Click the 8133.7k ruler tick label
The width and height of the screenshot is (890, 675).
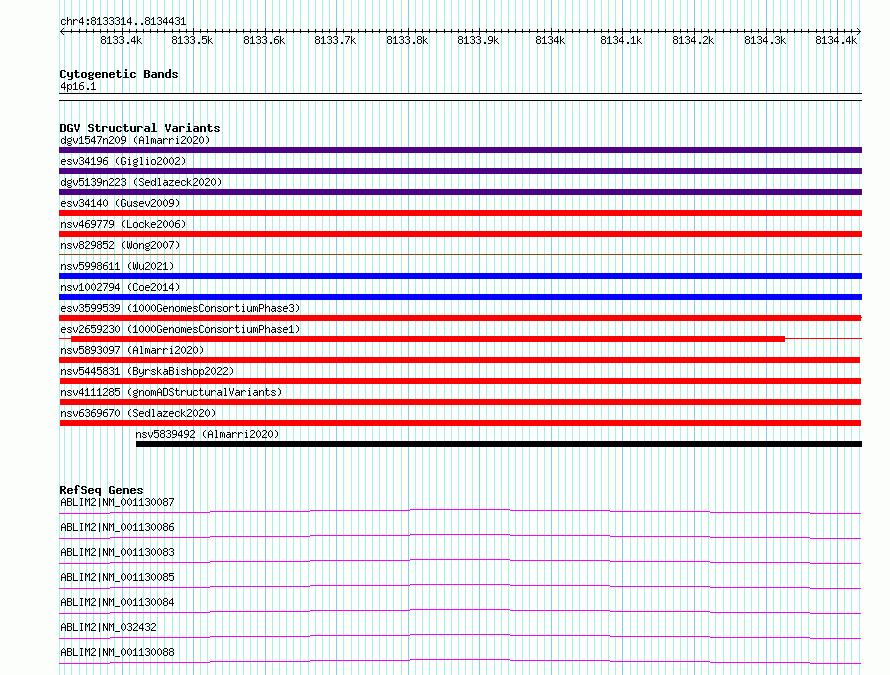coord(335,40)
